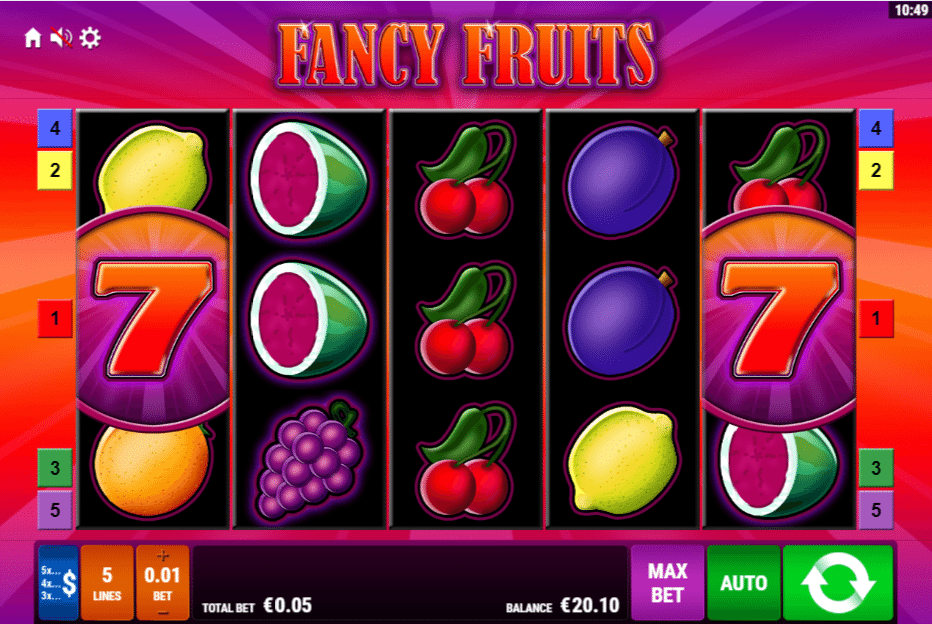Screen dimensions: 932x624
Task: Click the 7 symbol on first reel
Action: (x=153, y=318)
